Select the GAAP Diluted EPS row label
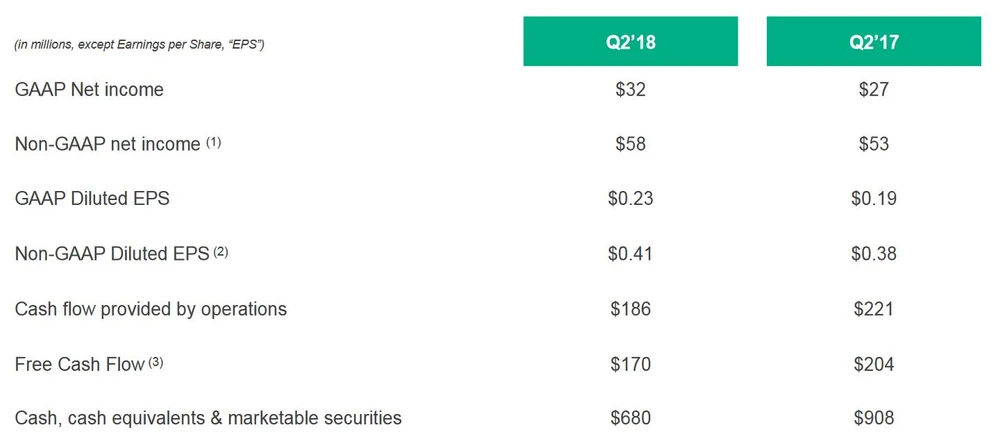 [92, 198]
